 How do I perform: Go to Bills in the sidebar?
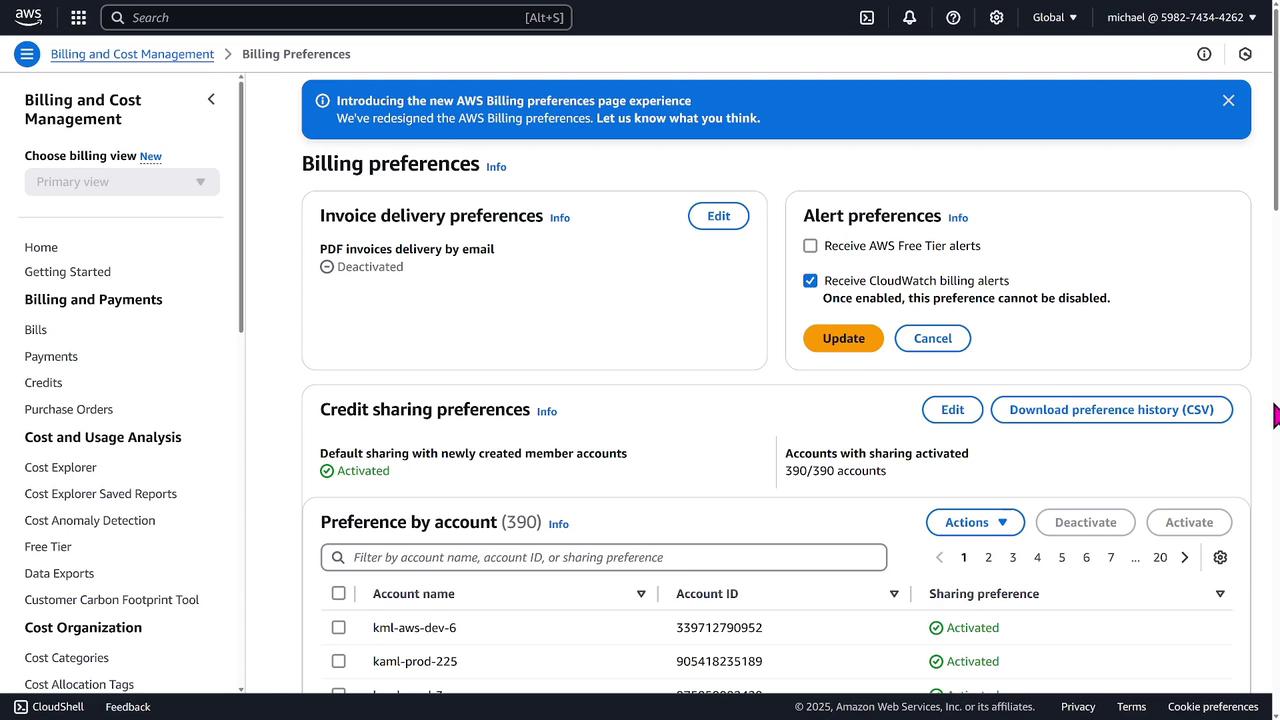click(x=36, y=330)
